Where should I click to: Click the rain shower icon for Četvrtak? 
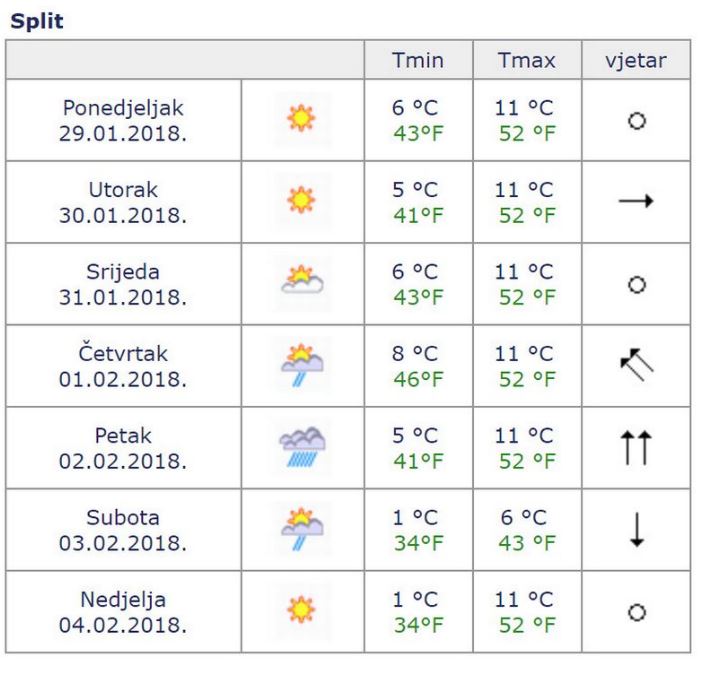302,365
